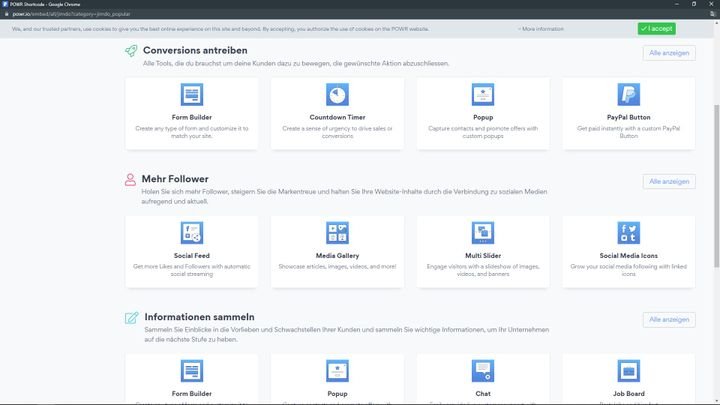Show all Mehr Follower tools via Alle anzeigen
This screenshot has width=720, height=405.
pos(669,181)
